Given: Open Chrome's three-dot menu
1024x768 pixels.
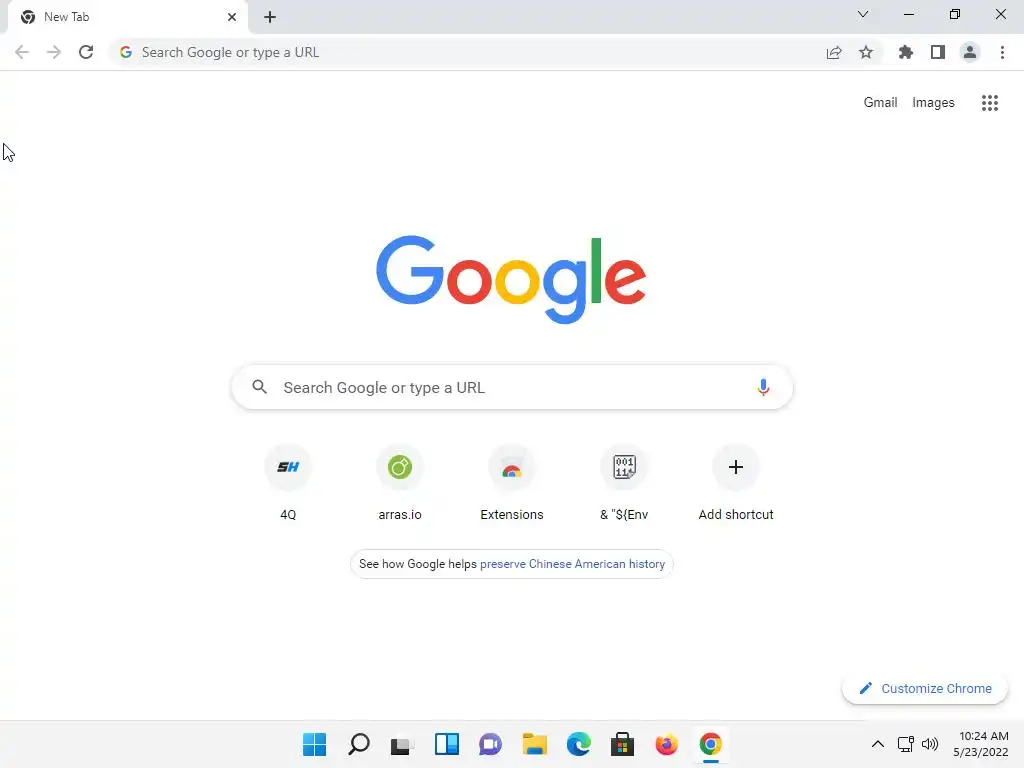Looking at the screenshot, I should 1002,52.
